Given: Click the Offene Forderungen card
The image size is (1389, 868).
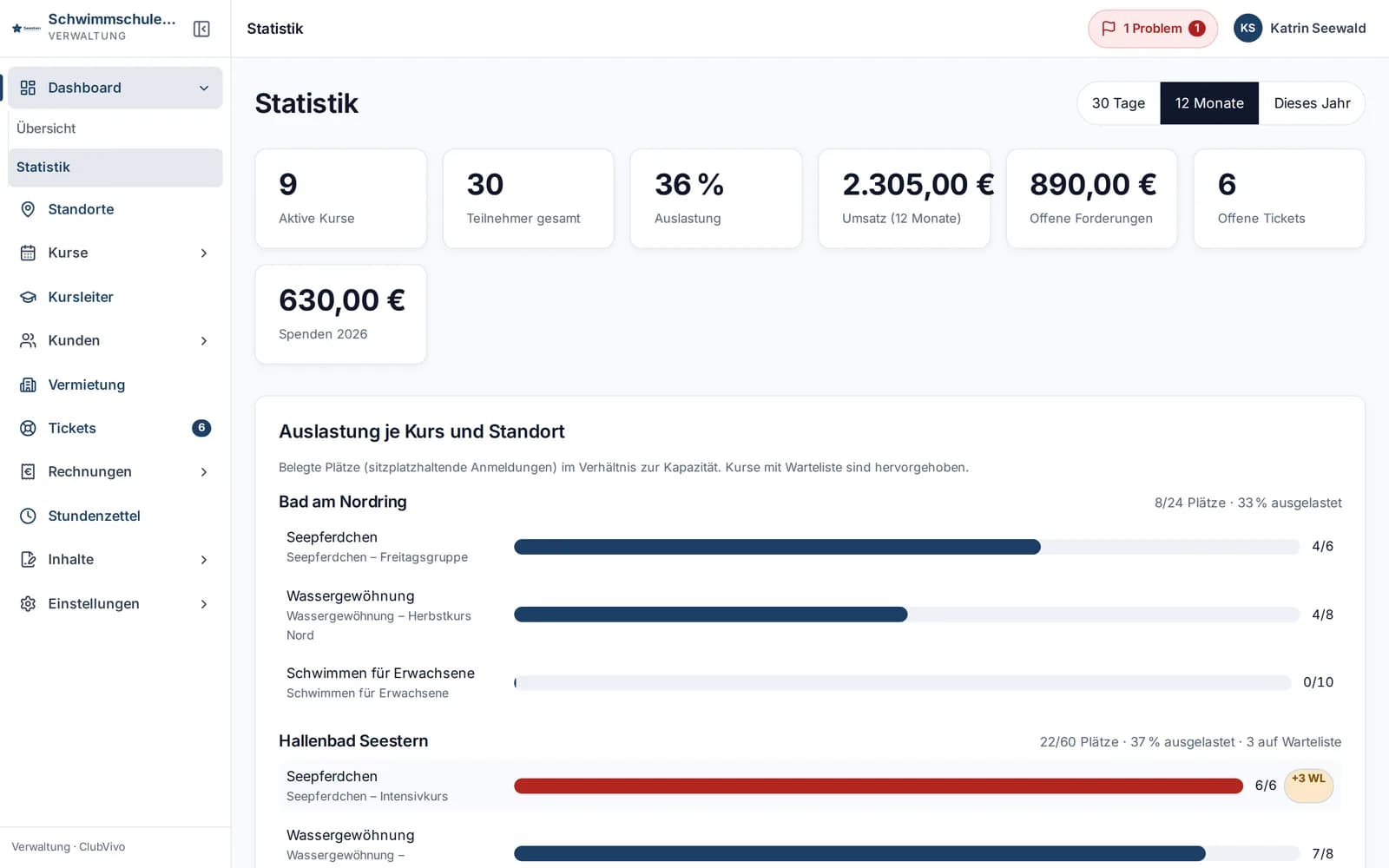Looking at the screenshot, I should [x=1091, y=199].
